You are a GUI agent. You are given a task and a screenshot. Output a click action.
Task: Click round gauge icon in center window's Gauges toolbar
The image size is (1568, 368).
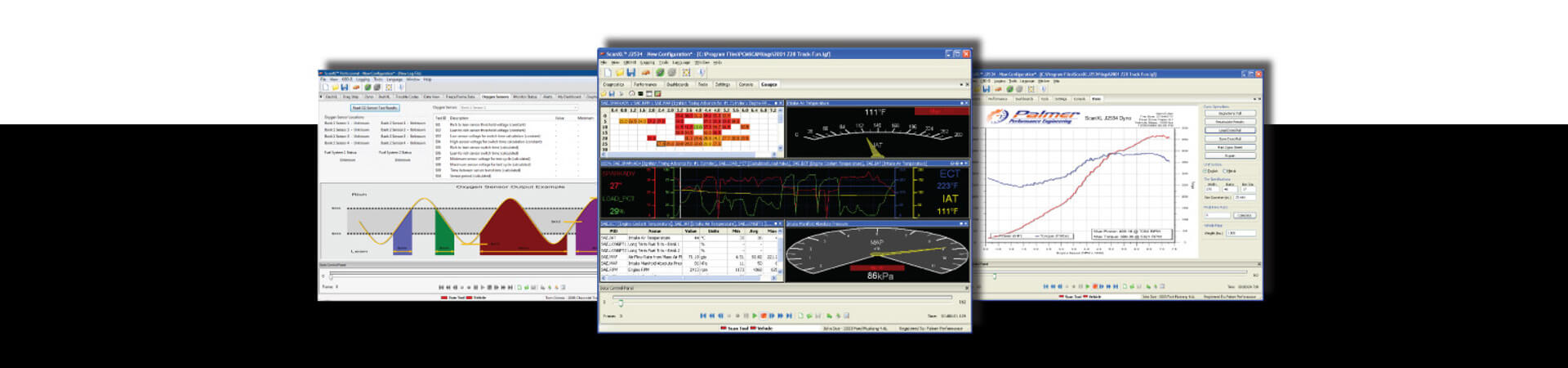click(x=631, y=93)
